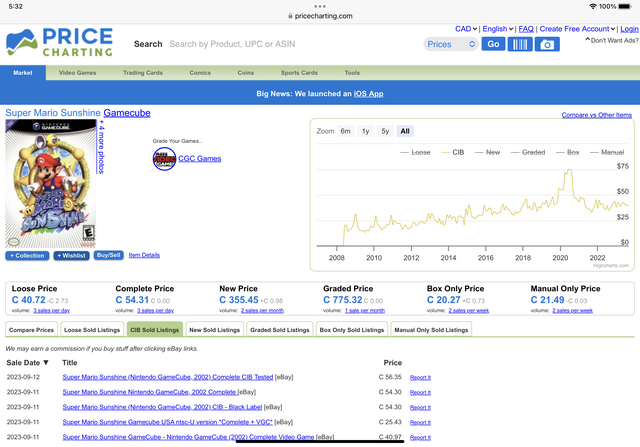Image resolution: width=640 pixels, height=447 pixels.
Task: Open Graded Price 1 sale per month link
Action: coord(365,311)
